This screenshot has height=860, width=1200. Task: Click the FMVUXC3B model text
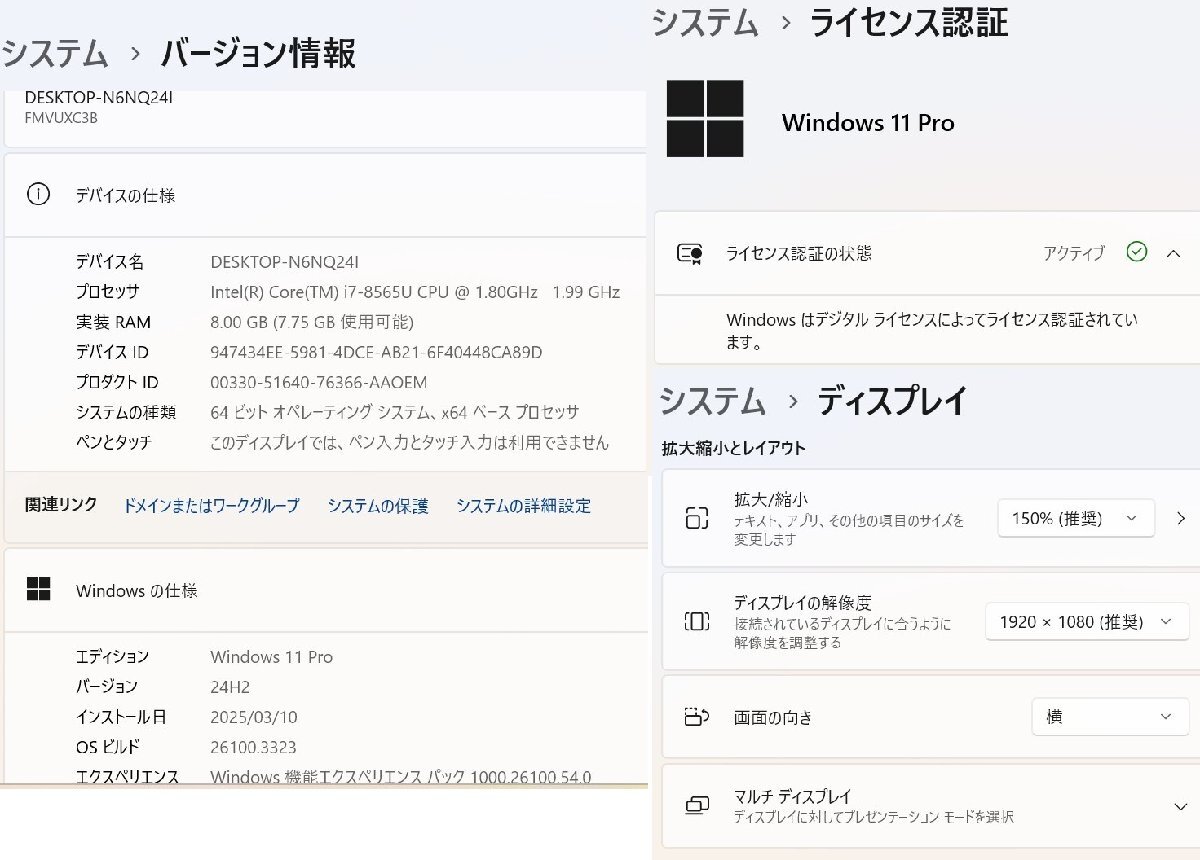(61, 118)
